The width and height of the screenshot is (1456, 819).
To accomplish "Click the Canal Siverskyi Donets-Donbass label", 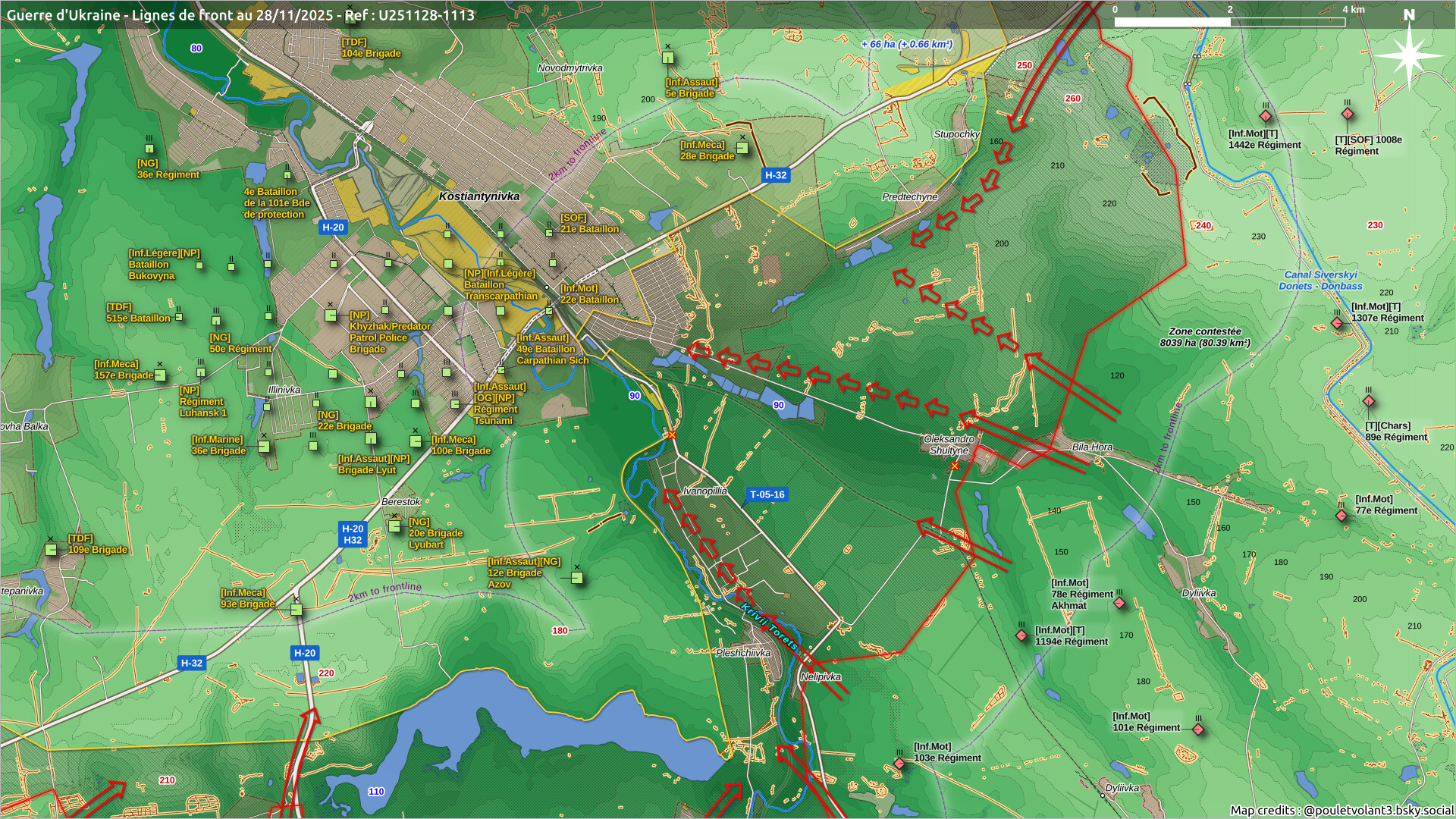I will point(1320,281).
